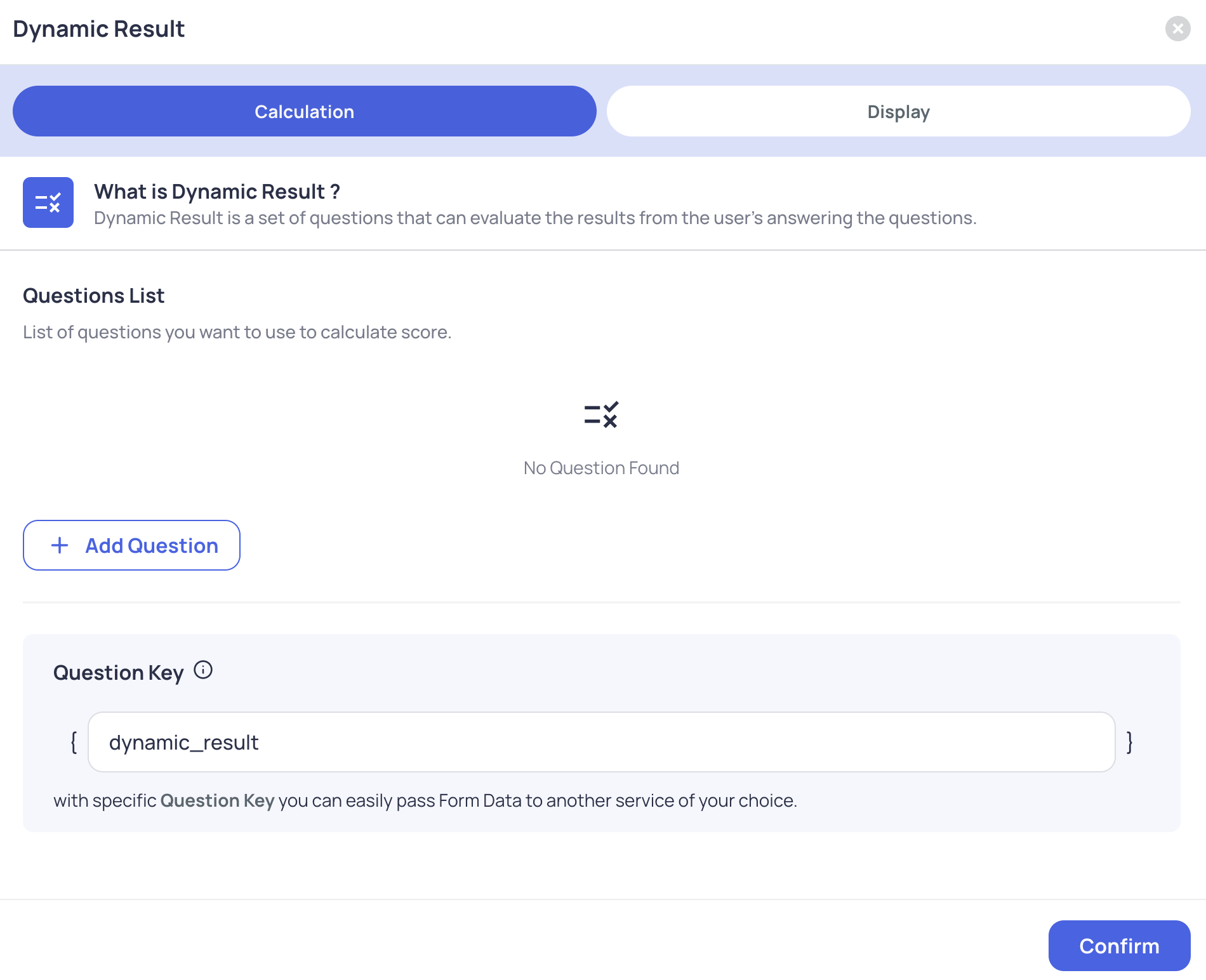Click the No Question Found message
This screenshot has height=980, width=1206.
601,468
